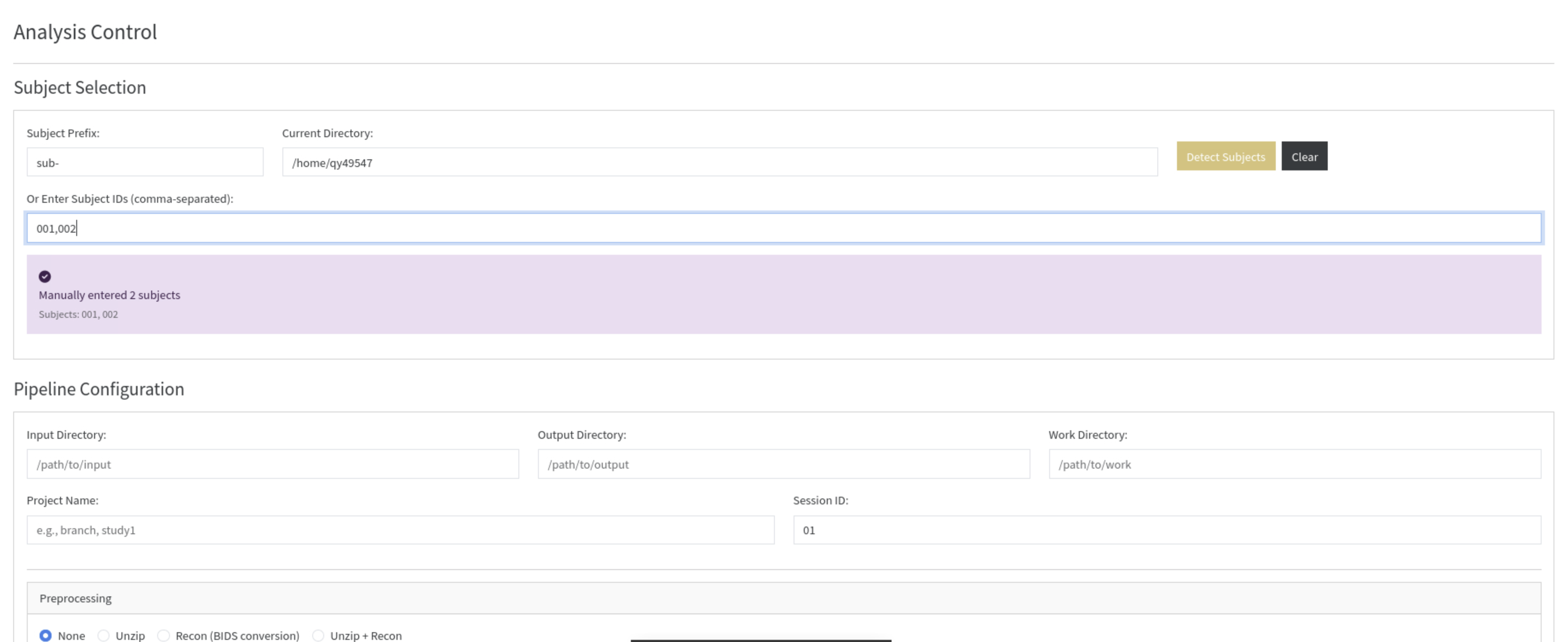
Task: Edit the Session ID field
Action: click(x=1167, y=530)
